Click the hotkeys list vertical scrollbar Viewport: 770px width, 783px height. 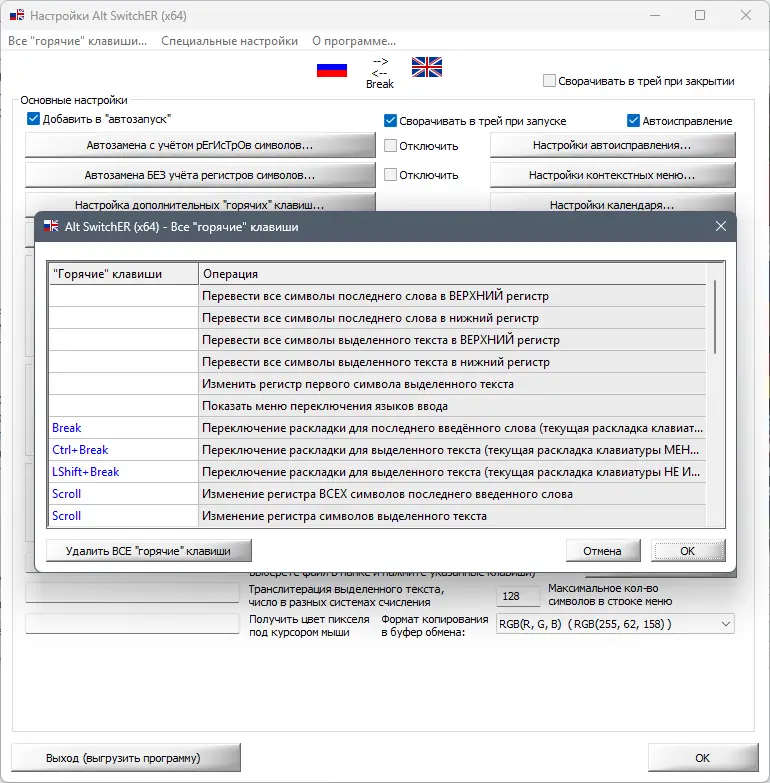click(x=715, y=317)
